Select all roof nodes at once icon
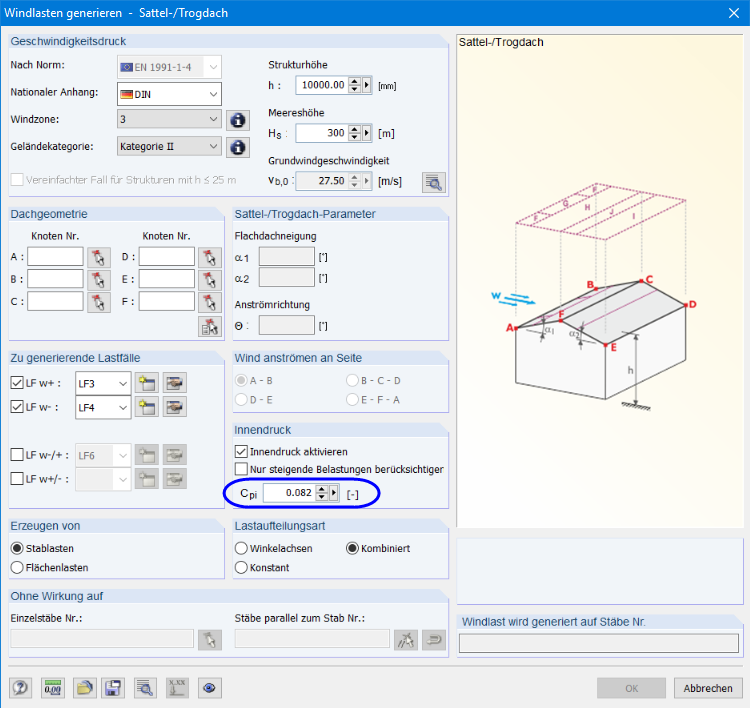750x708 pixels. (210, 327)
